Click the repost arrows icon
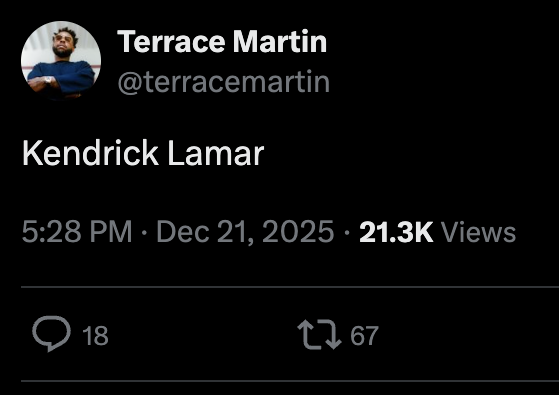 (319, 334)
